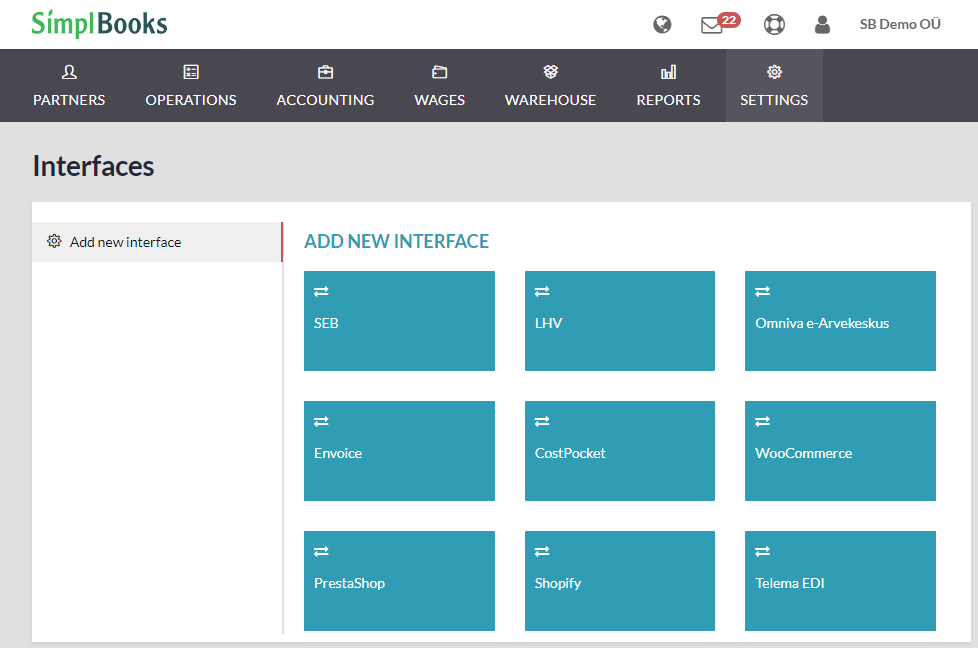978x648 pixels.
Task: Click the ADD NEW INTERFACE heading
Action: tap(397, 241)
